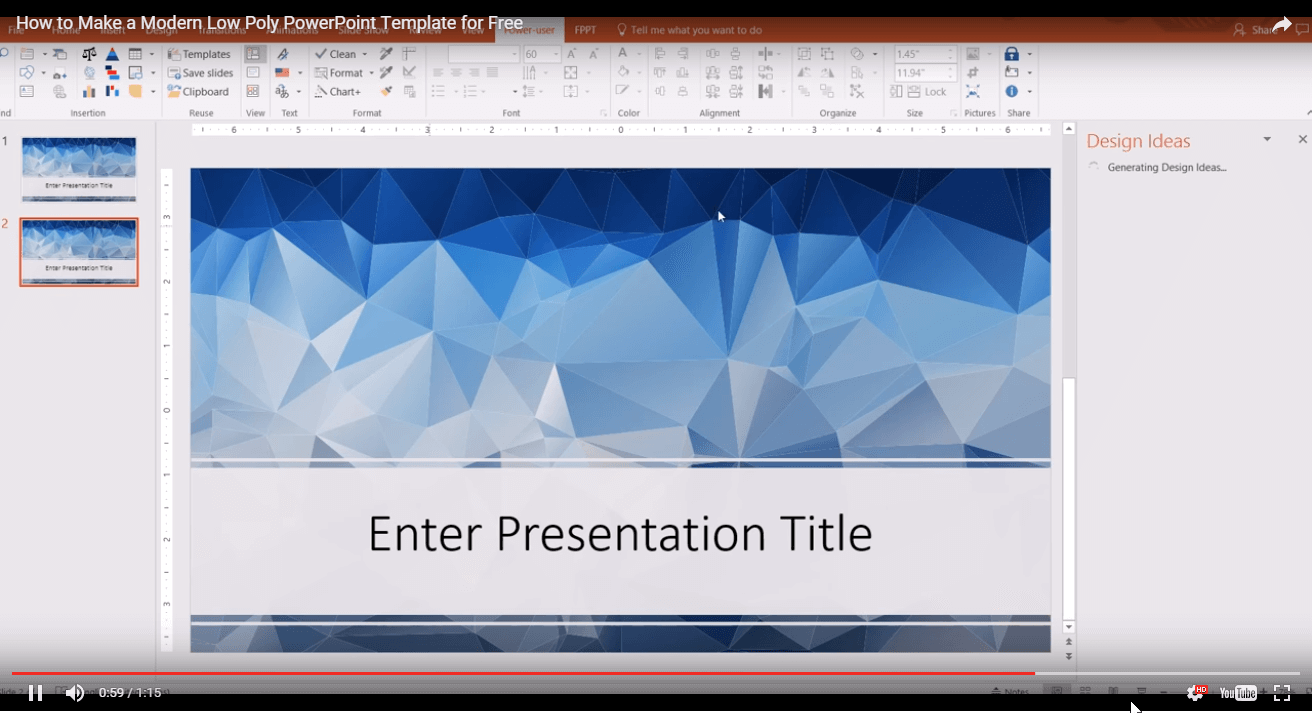Click the bar chart insertion icon

pyautogui.click(x=90, y=91)
